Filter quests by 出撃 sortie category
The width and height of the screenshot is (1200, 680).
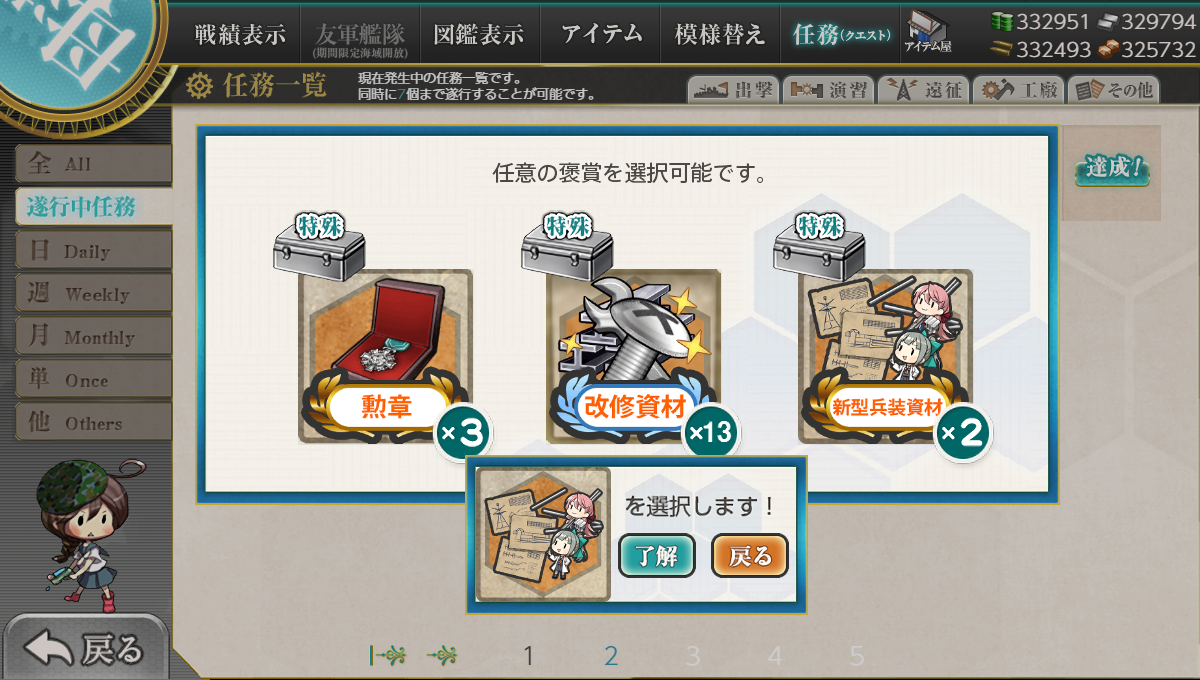(x=734, y=90)
